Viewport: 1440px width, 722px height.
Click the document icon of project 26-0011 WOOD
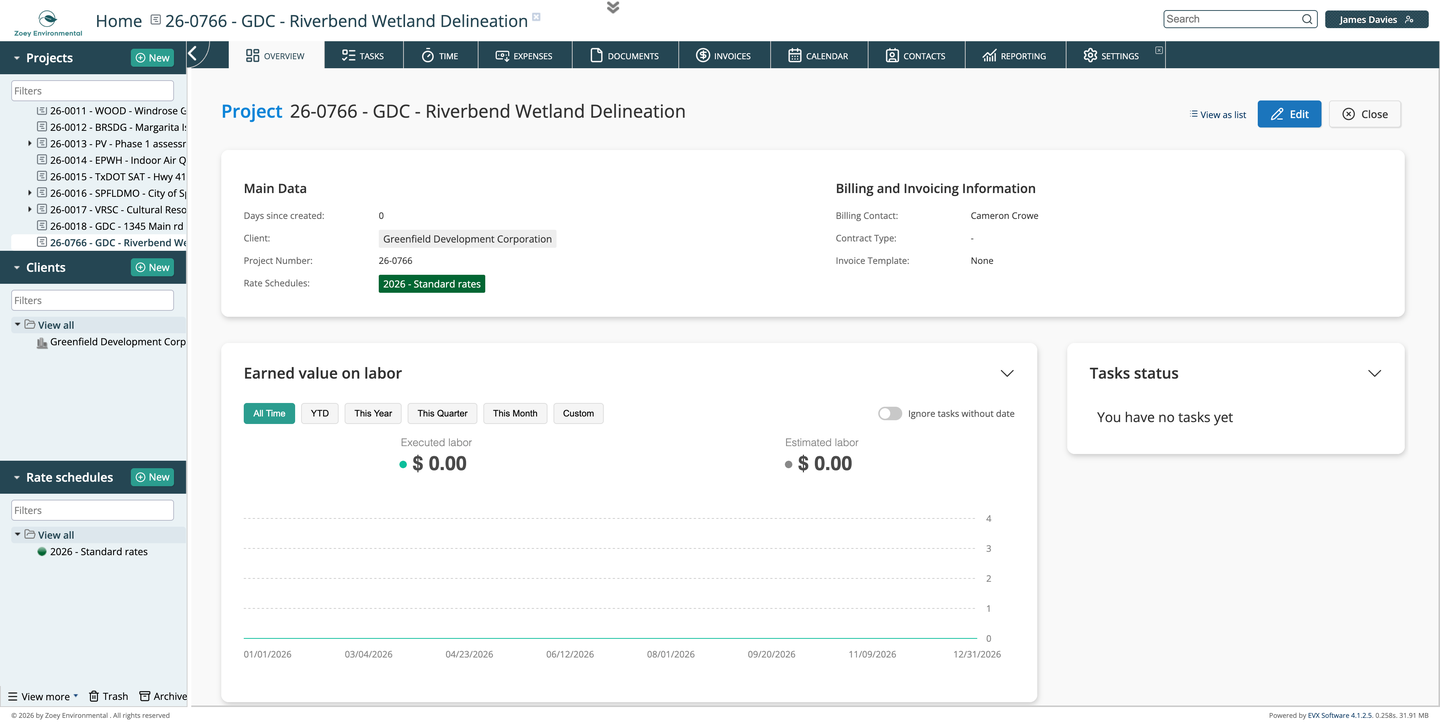click(x=42, y=111)
